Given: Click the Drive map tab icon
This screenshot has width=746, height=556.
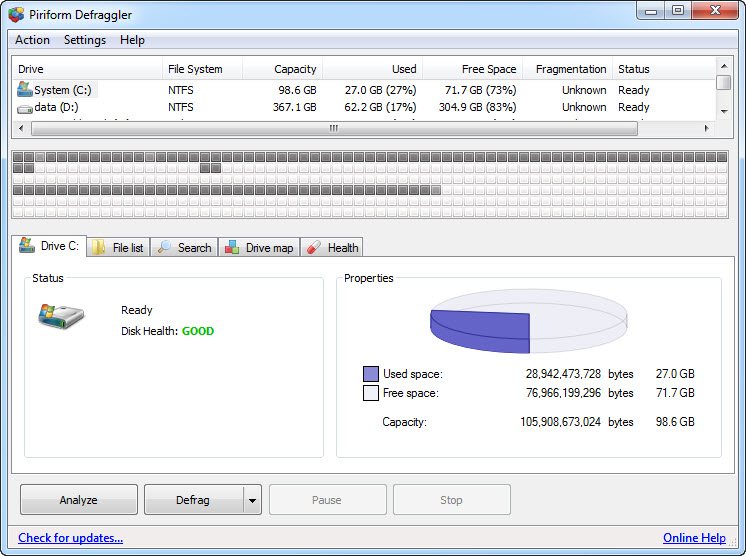Looking at the screenshot, I should 232,247.
